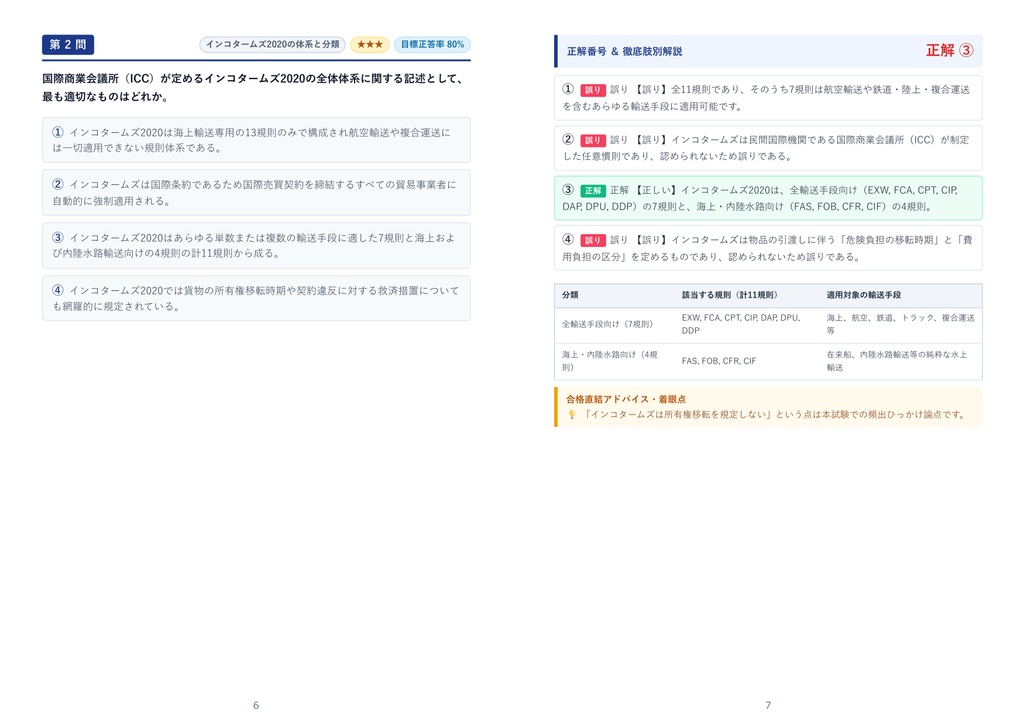The image size is (1024, 727).
Task: Click the green 正解 badge in explanation ③
Action: [593, 191]
